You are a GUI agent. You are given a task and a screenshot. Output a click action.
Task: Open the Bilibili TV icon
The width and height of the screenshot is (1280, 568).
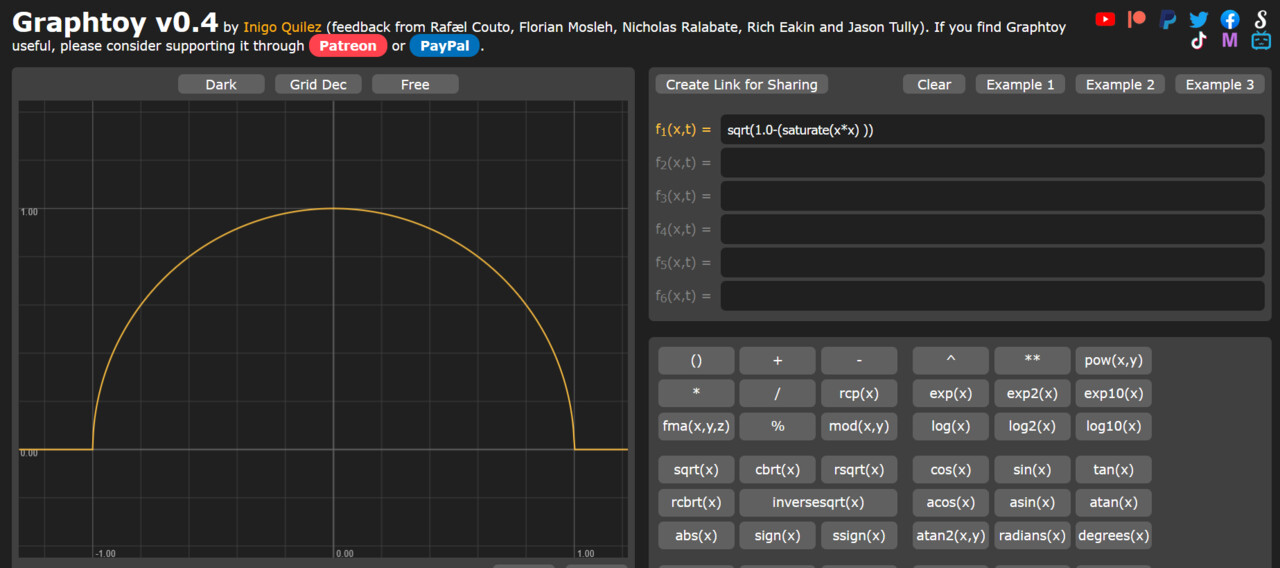tap(1261, 40)
